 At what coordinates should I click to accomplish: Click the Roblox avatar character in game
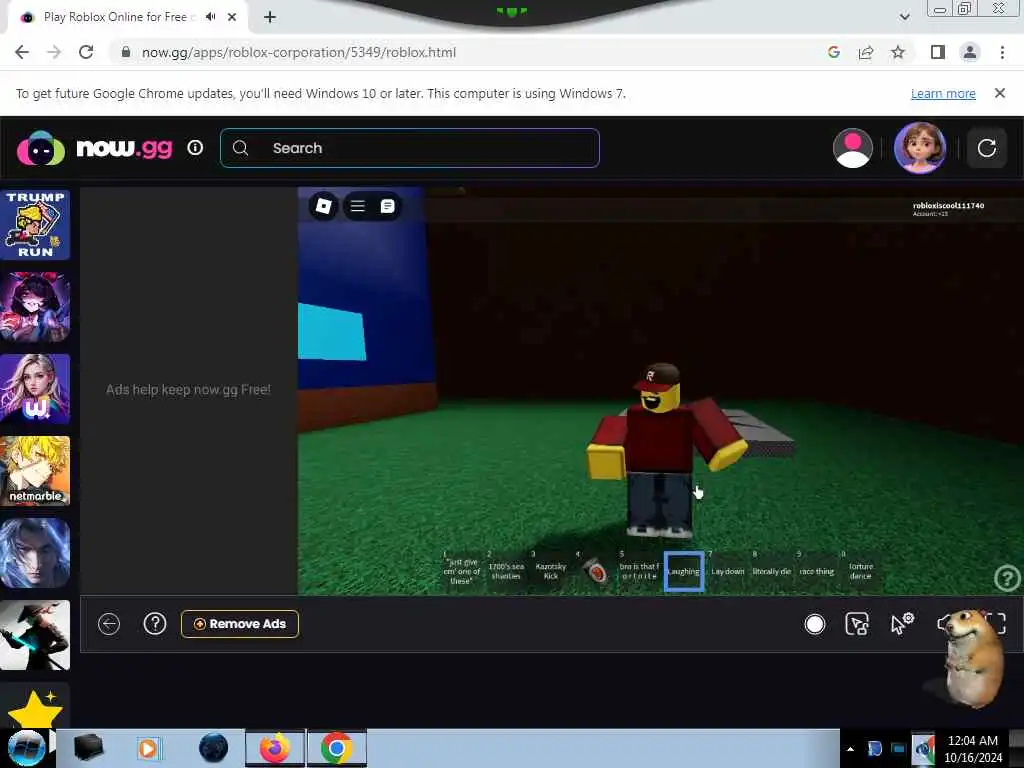665,451
